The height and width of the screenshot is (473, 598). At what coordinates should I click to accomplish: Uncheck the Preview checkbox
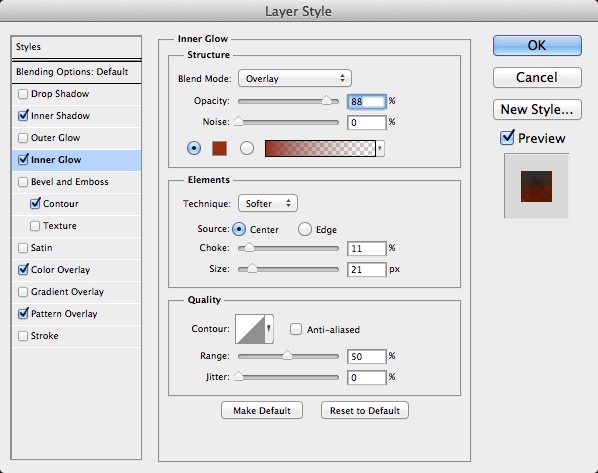[507, 137]
